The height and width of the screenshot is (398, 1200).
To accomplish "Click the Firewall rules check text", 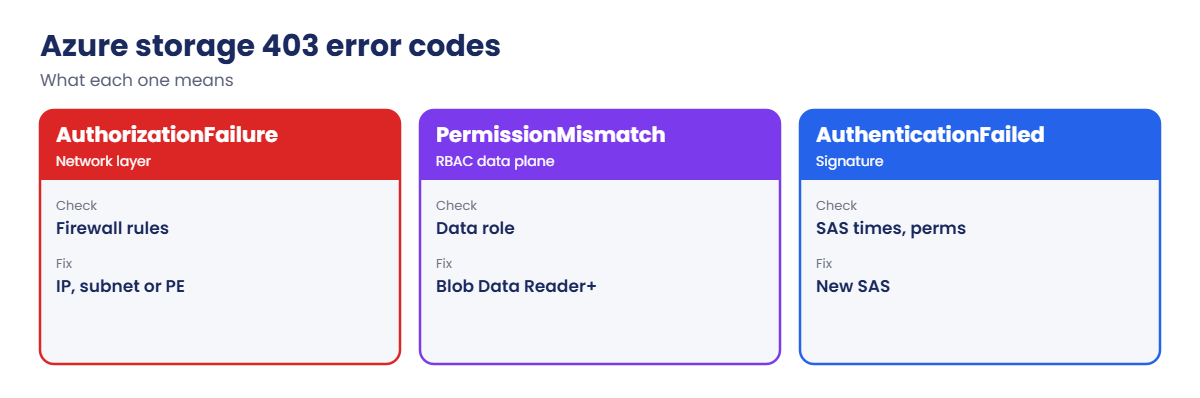I will tap(112, 228).
